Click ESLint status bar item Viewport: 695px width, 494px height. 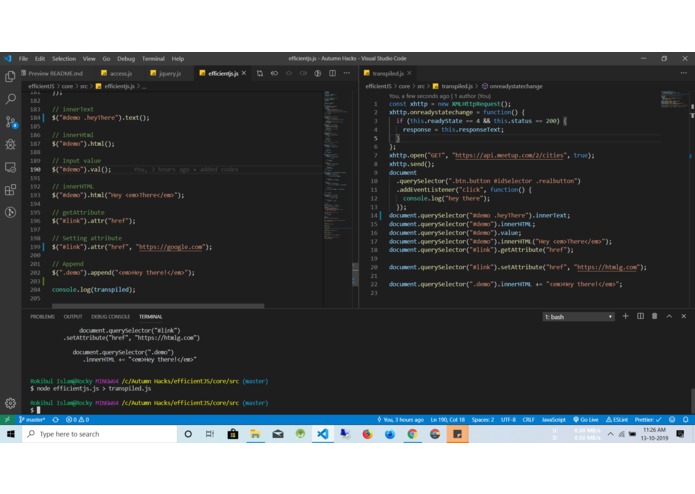617,420
